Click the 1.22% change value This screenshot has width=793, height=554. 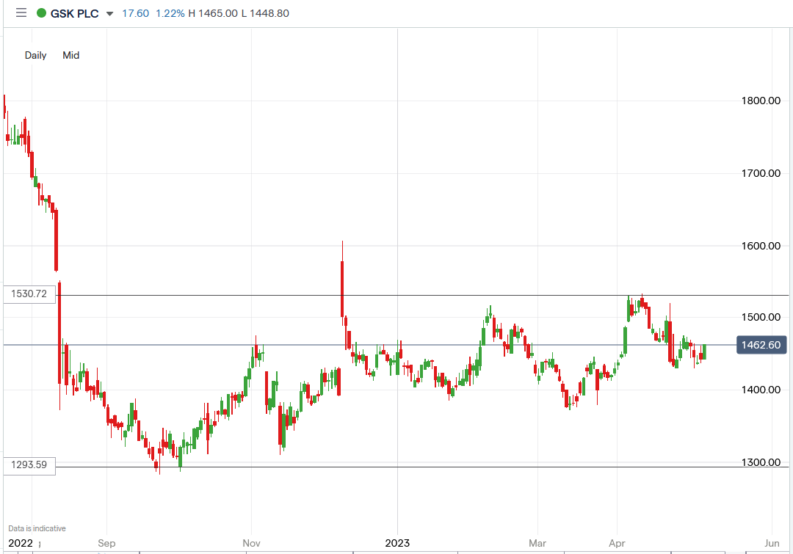[x=172, y=13]
